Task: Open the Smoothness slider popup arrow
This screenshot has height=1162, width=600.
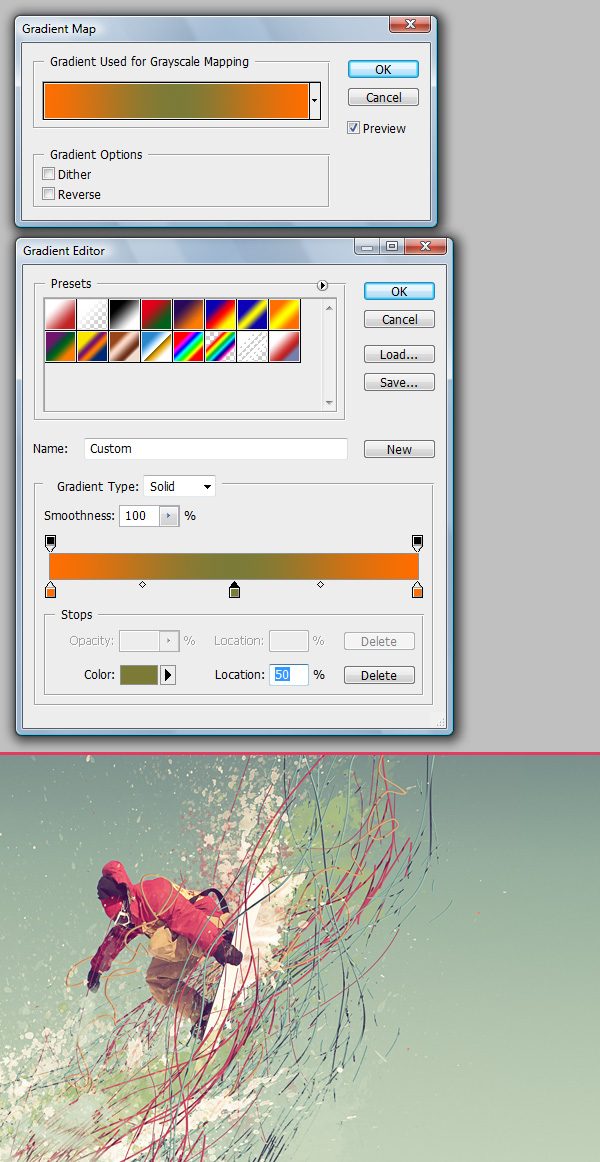Action: (169, 516)
